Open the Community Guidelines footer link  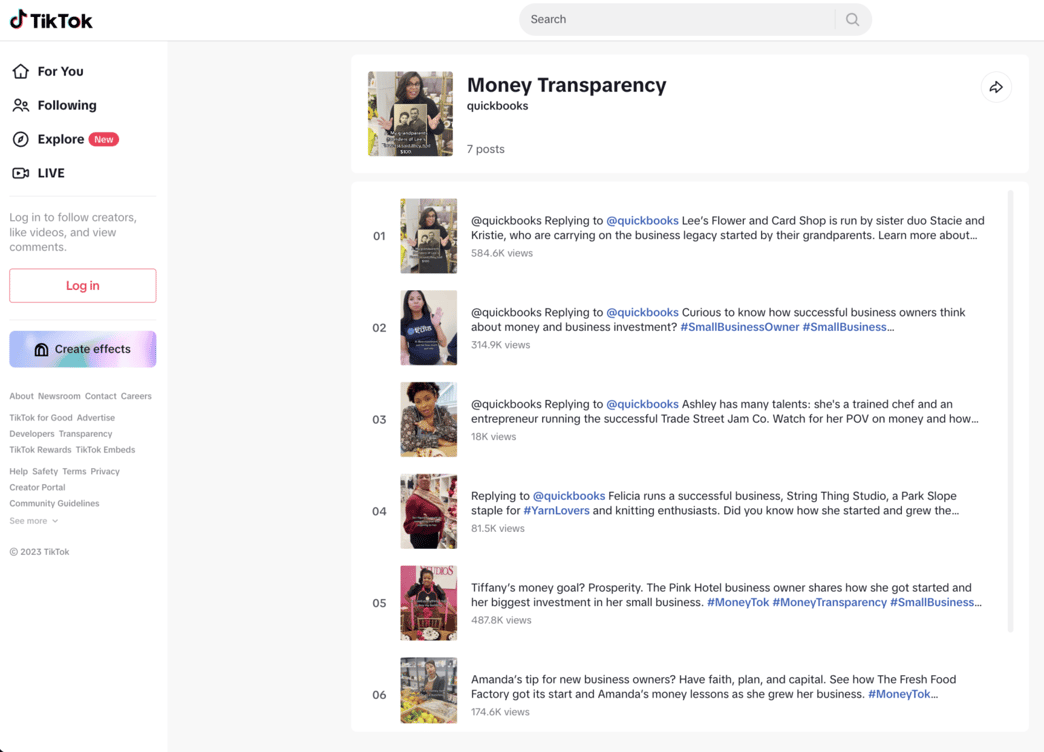54,504
